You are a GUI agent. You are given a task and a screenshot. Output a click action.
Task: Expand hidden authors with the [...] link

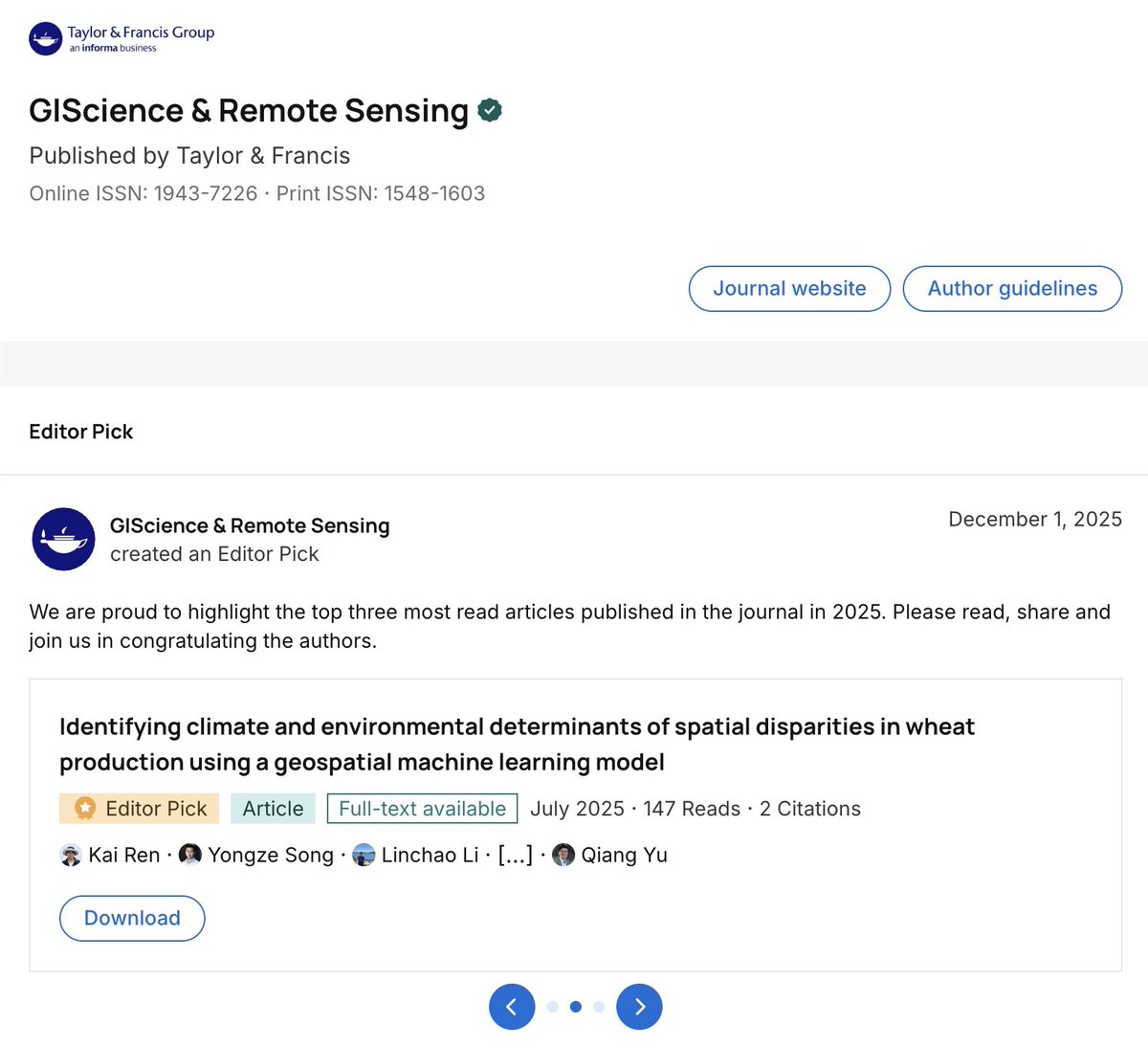tap(516, 855)
